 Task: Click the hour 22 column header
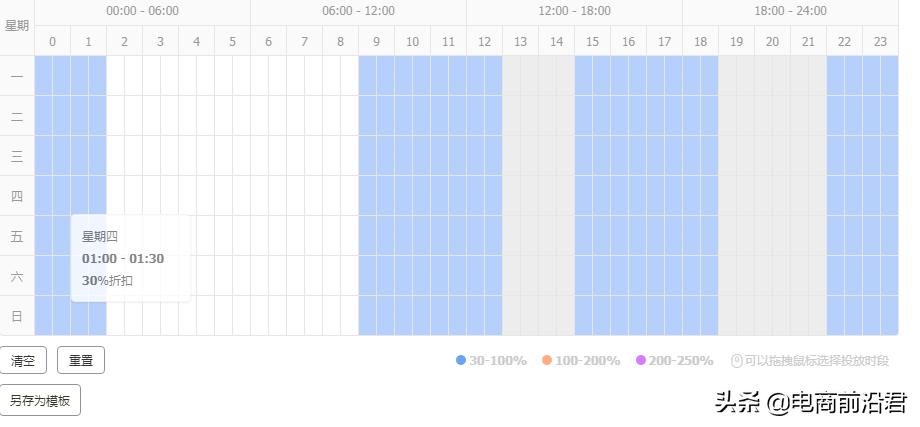[844, 41]
